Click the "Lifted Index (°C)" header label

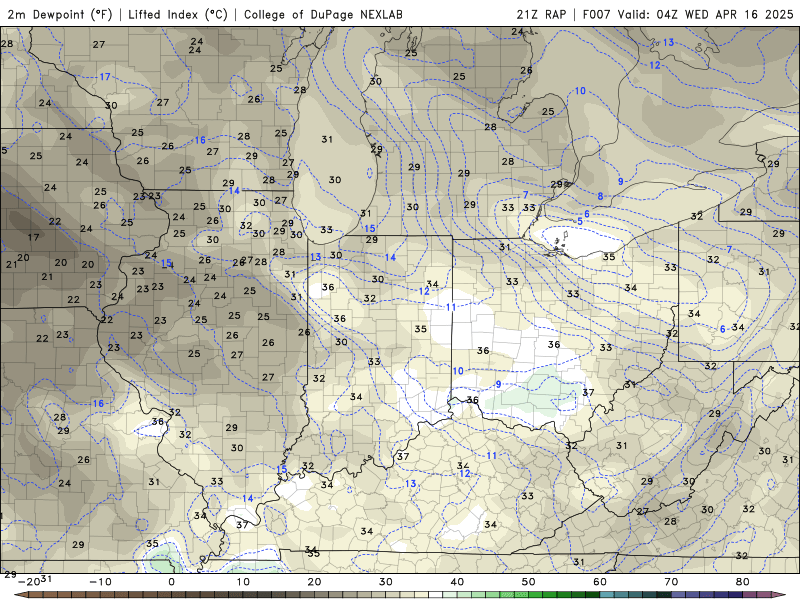pos(178,14)
